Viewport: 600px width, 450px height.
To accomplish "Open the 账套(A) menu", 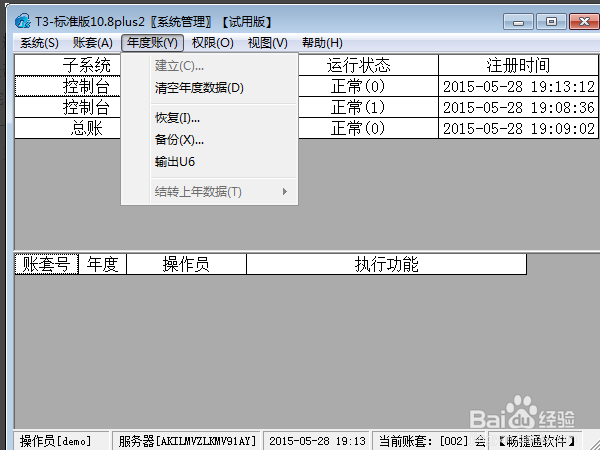I will (92, 43).
